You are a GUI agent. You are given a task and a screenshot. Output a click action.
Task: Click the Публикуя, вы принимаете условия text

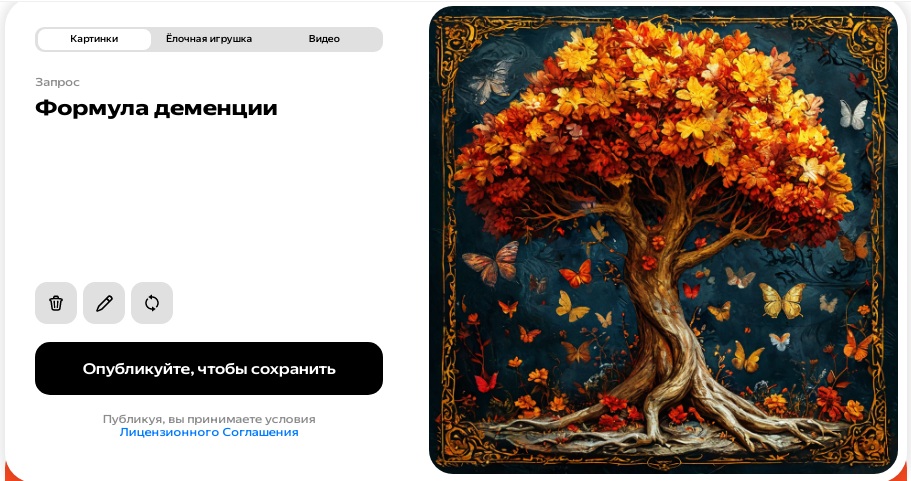tap(209, 419)
